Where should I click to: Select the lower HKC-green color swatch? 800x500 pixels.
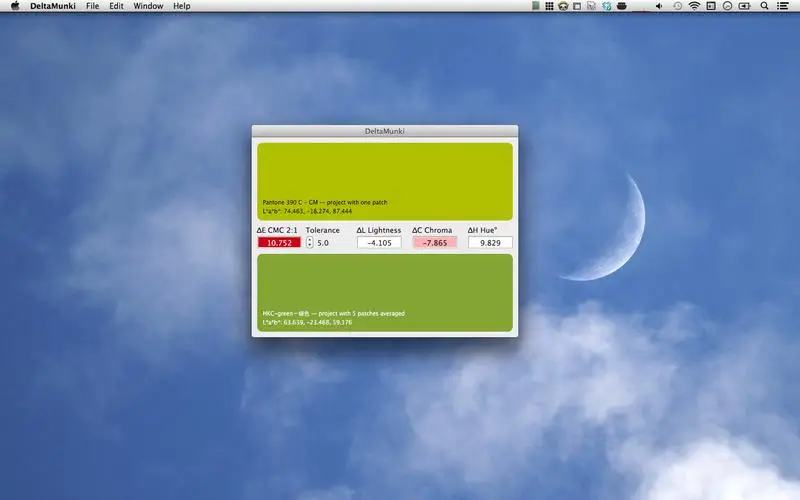click(385, 293)
